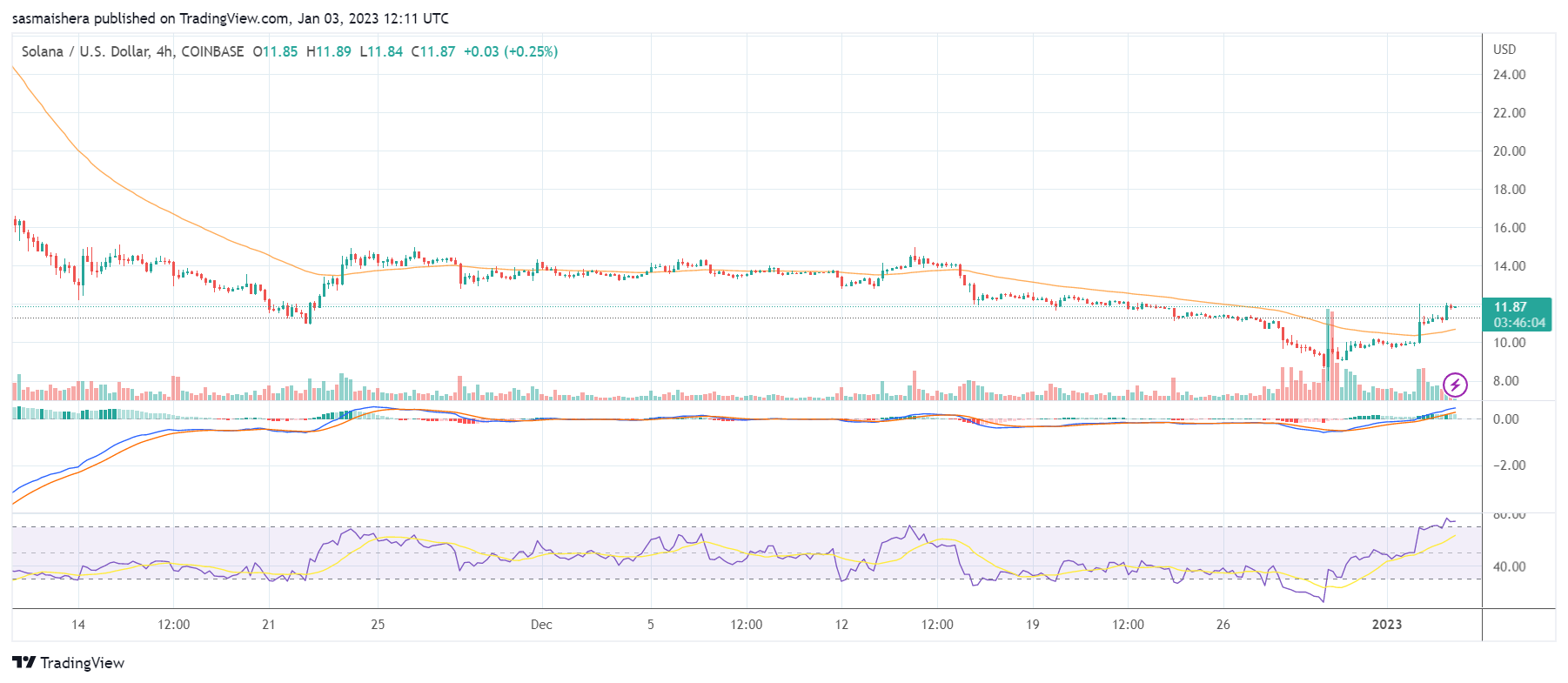Click the 21 date label on the time axis

(x=269, y=625)
